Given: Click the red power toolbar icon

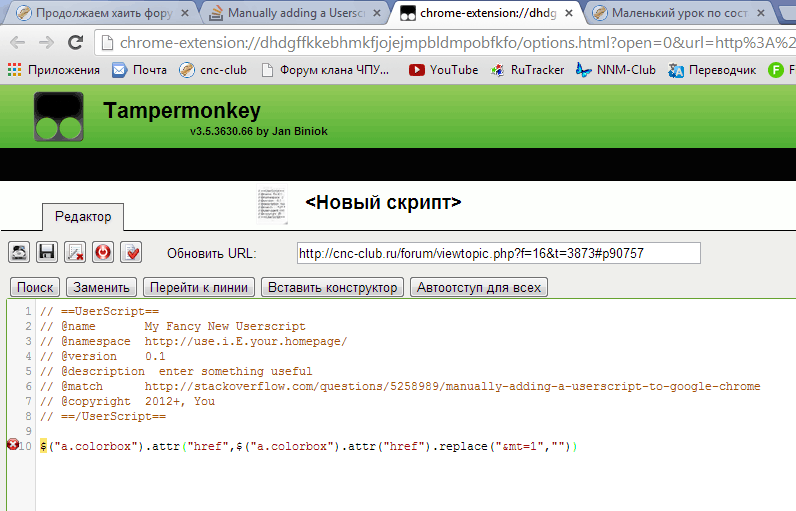Looking at the screenshot, I should coord(103,252).
